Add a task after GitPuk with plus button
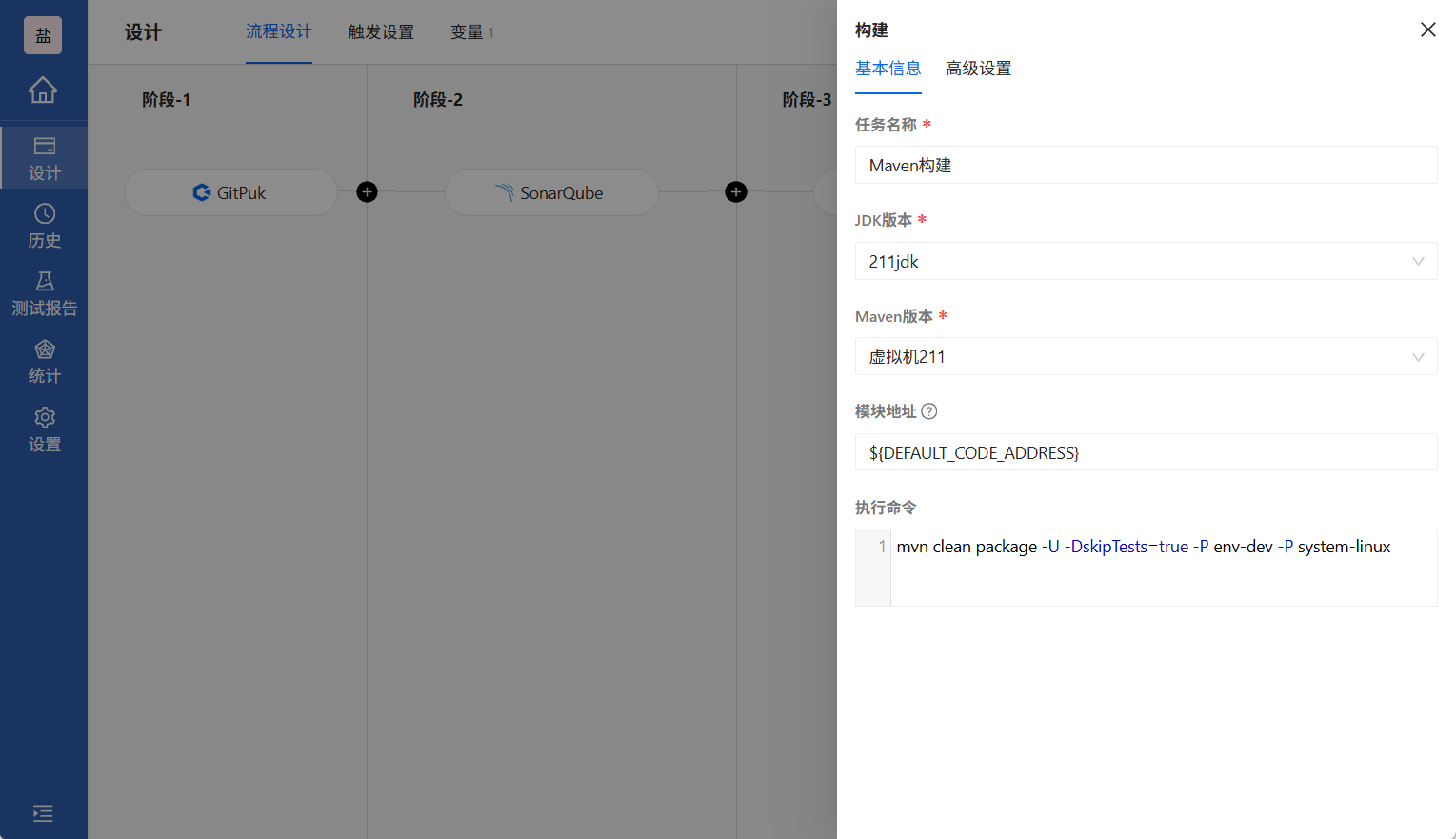Viewport: 1456px width, 839px height. point(367,191)
